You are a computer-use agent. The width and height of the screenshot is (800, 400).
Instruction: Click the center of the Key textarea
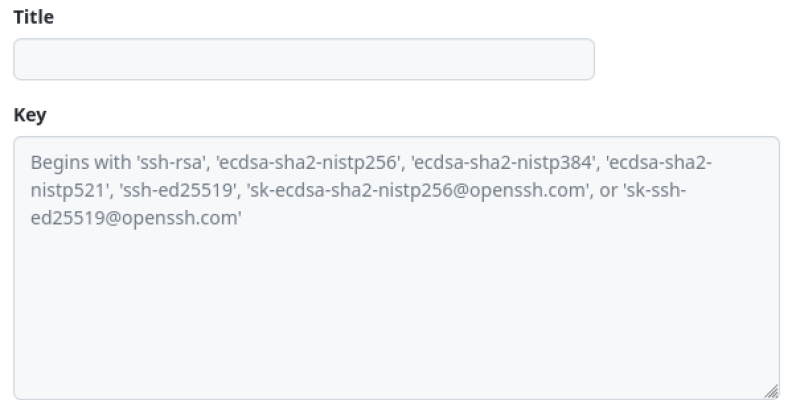pos(396,268)
